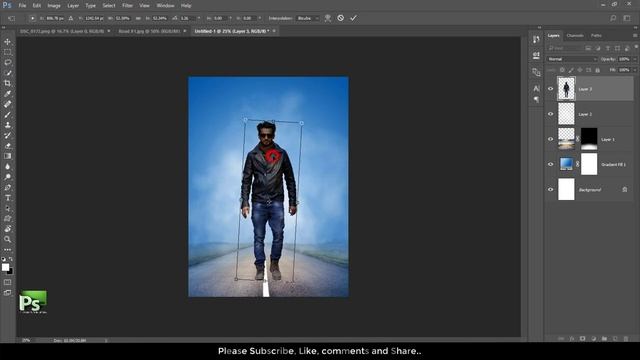Hide Layer 3 with its eye icon
Image resolution: width=640 pixels, height=360 pixels.
tap(550, 89)
